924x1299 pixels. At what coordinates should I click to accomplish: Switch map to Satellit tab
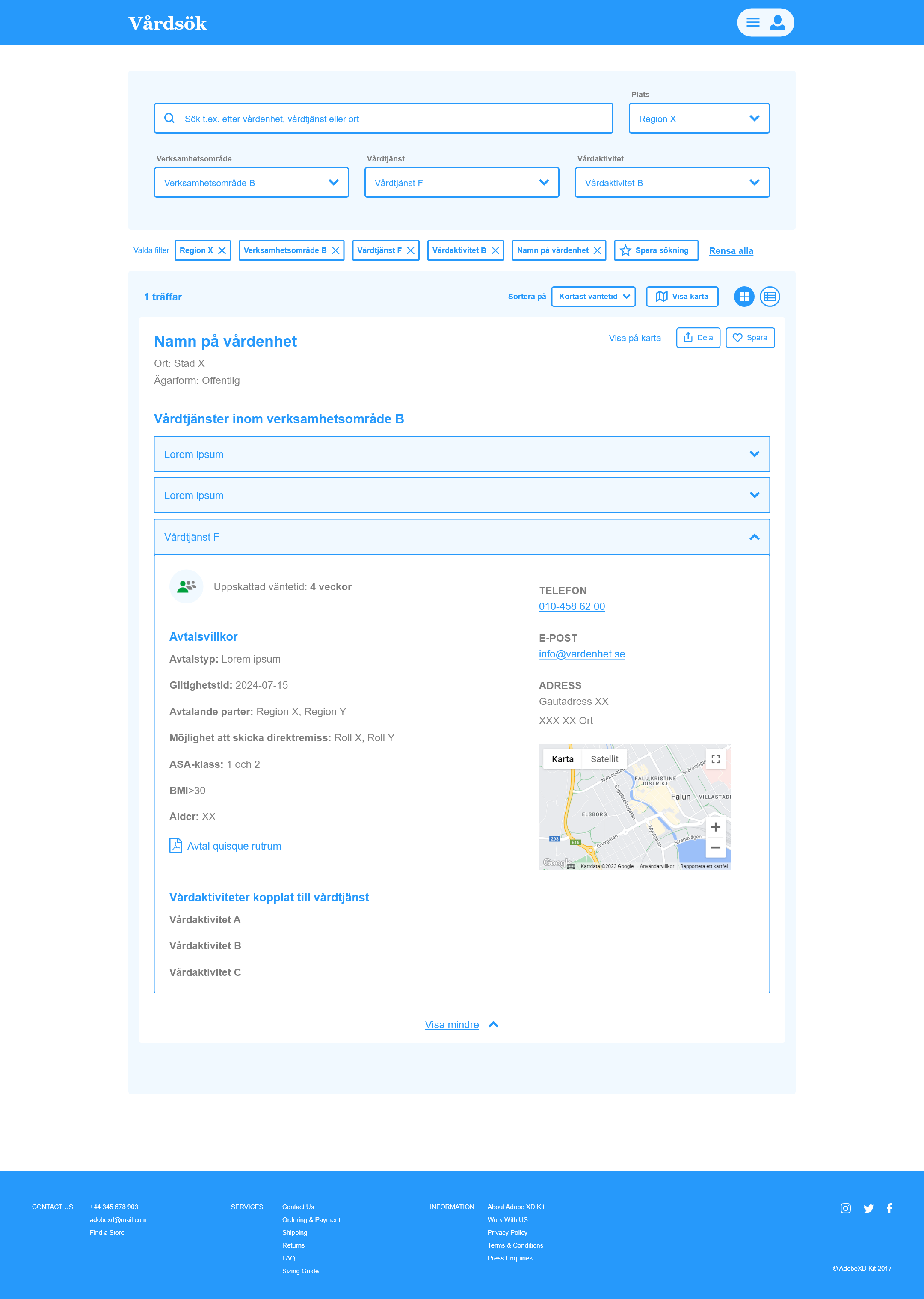coord(604,759)
